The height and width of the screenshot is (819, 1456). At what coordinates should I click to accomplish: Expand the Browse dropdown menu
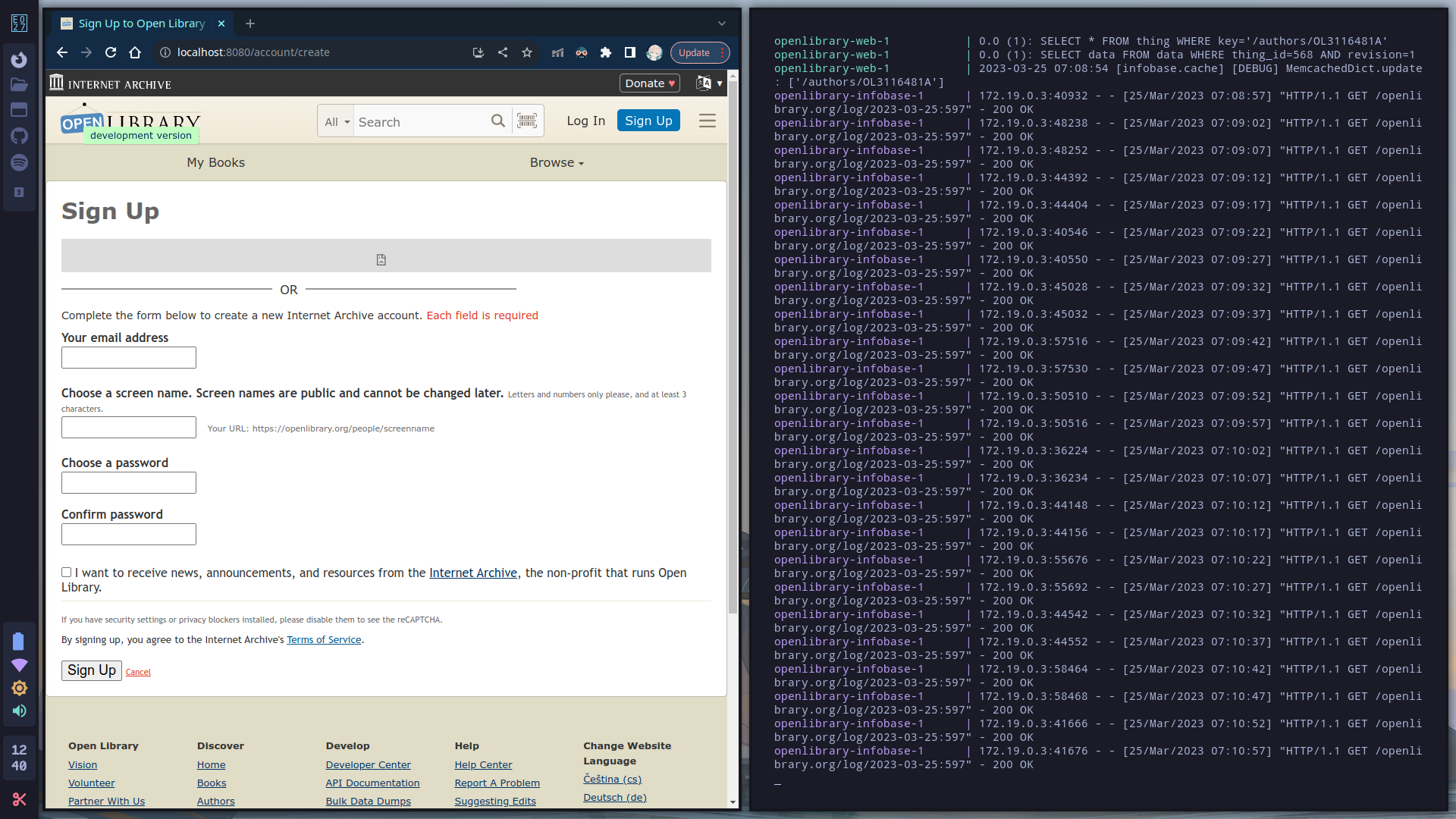(557, 162)
